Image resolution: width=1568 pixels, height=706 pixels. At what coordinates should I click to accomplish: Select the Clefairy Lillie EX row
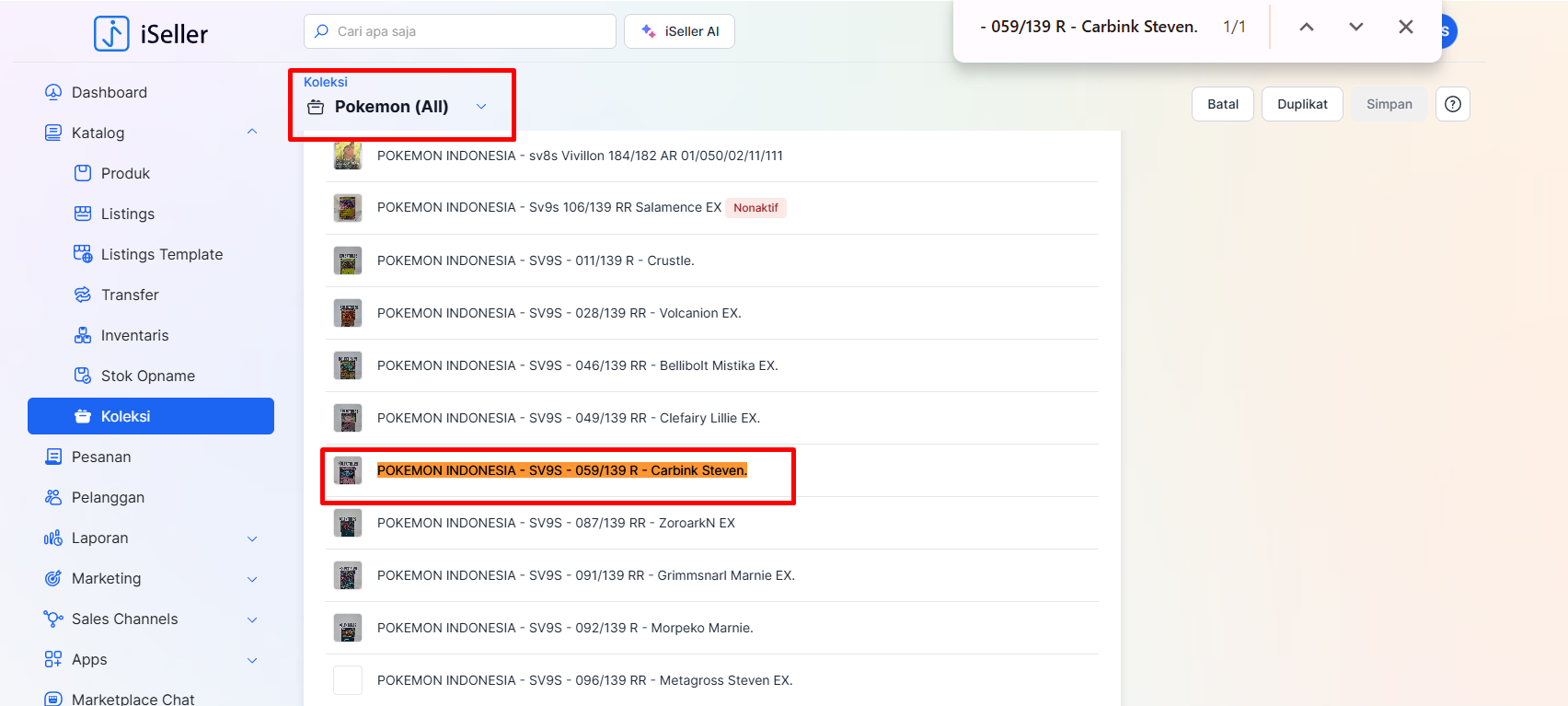coord(712,418)
